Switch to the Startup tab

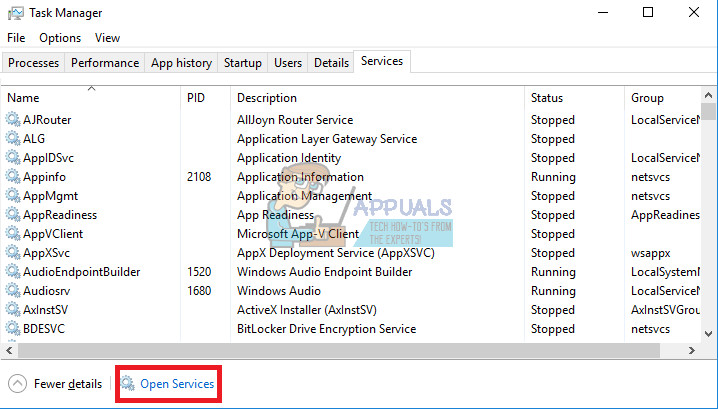coord(243,63)
